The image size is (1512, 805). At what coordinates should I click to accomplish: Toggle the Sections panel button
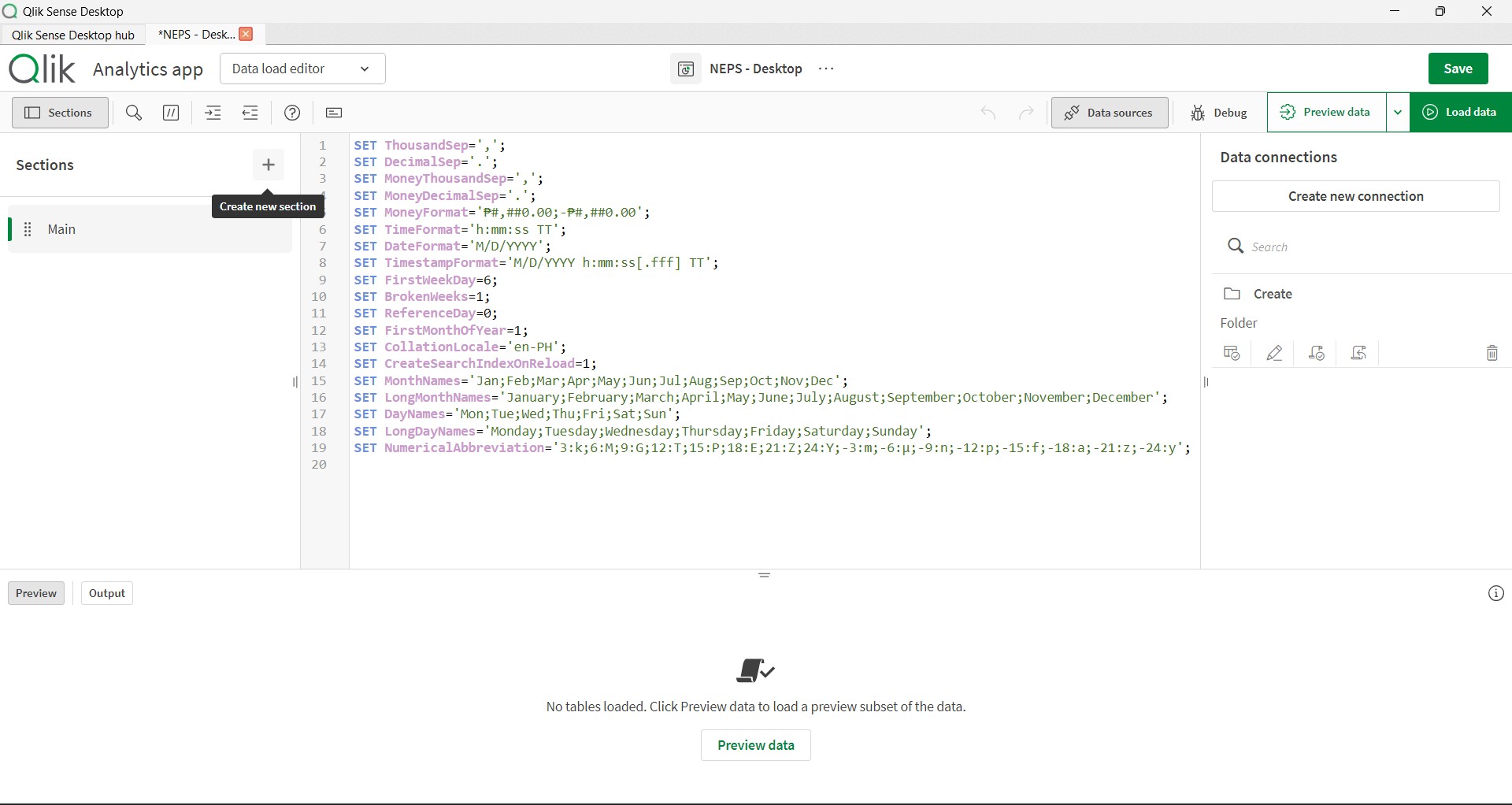pyautogui.click(x=60, y=113)
